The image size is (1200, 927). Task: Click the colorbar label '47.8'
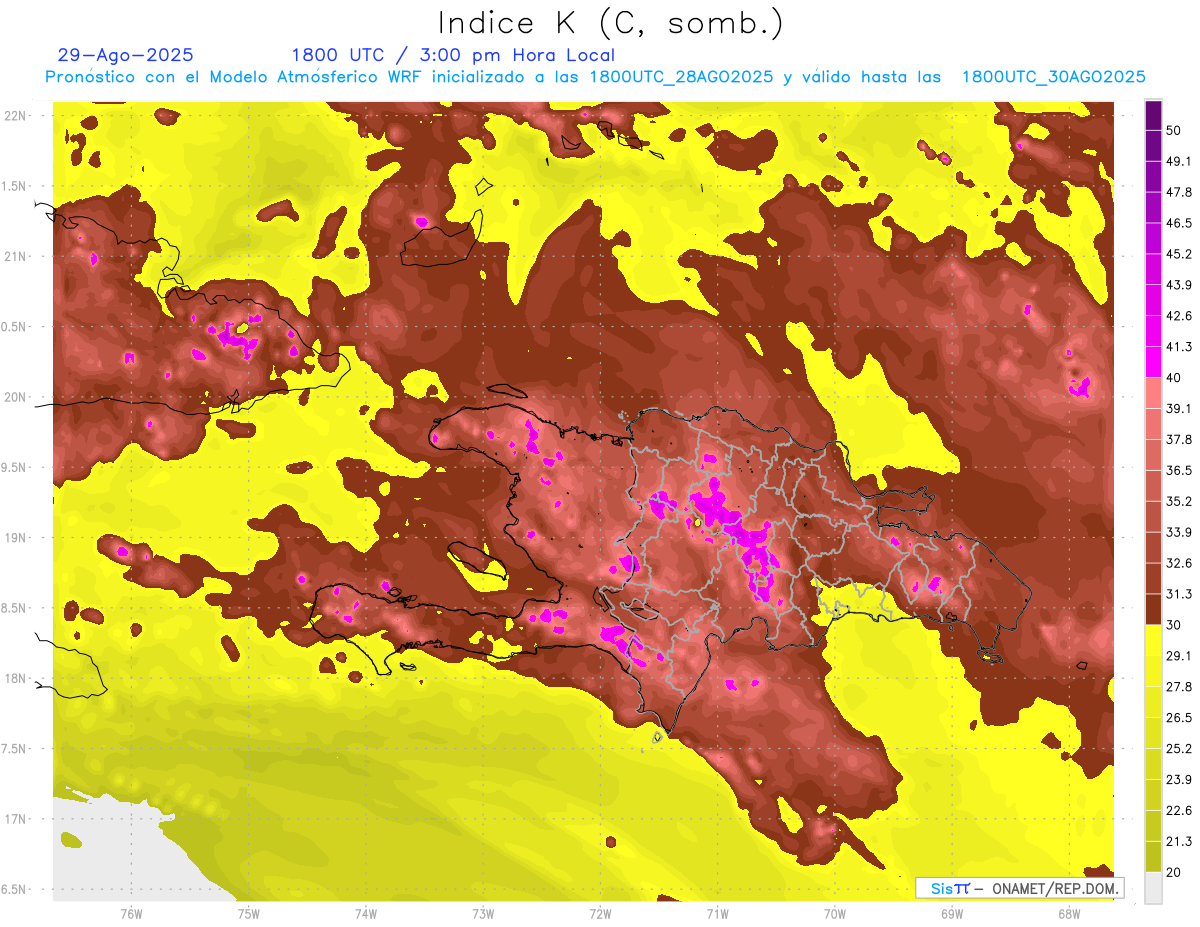(1178, 193)
